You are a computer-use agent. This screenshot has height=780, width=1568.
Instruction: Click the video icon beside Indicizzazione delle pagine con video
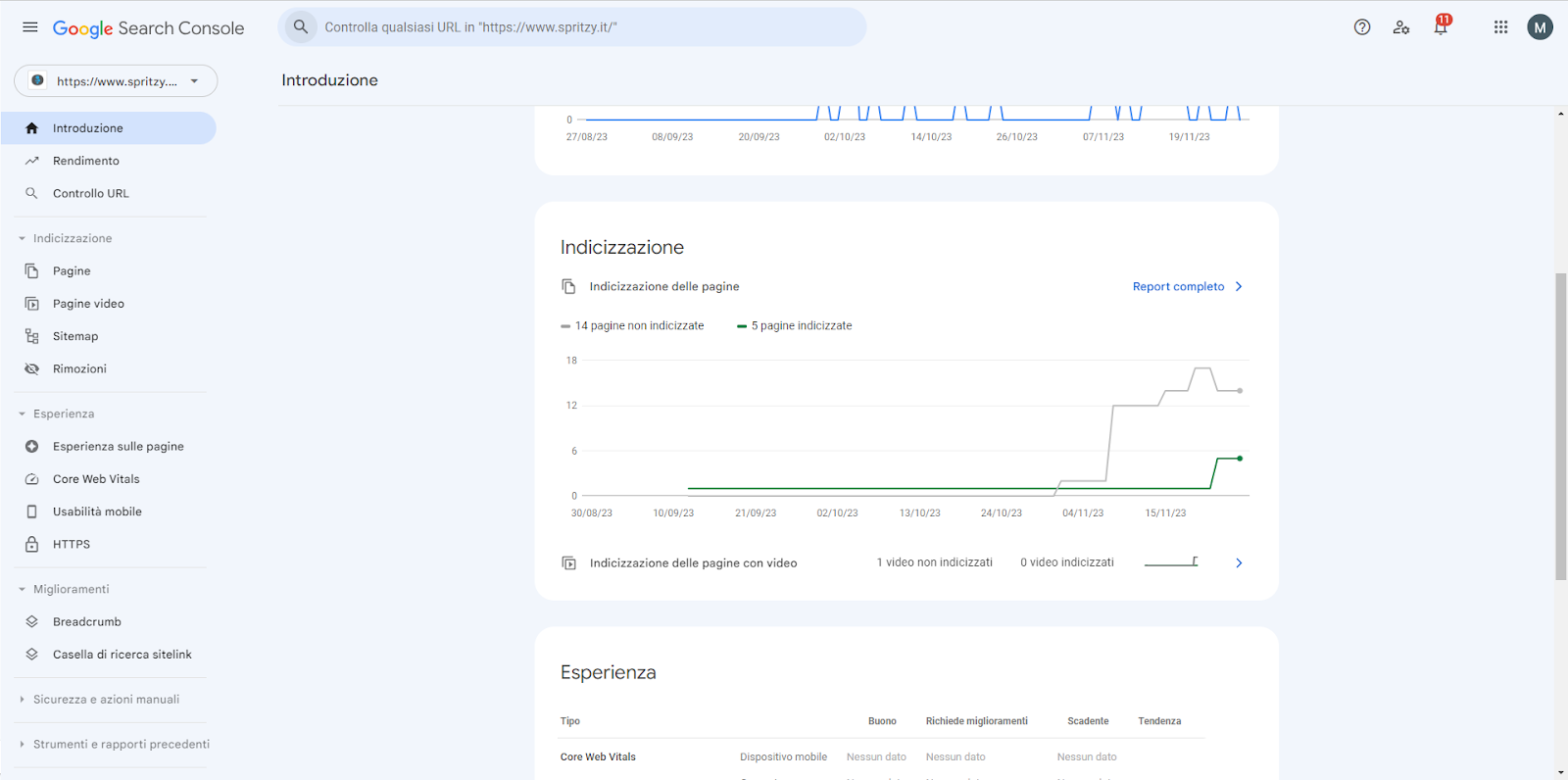568,562
